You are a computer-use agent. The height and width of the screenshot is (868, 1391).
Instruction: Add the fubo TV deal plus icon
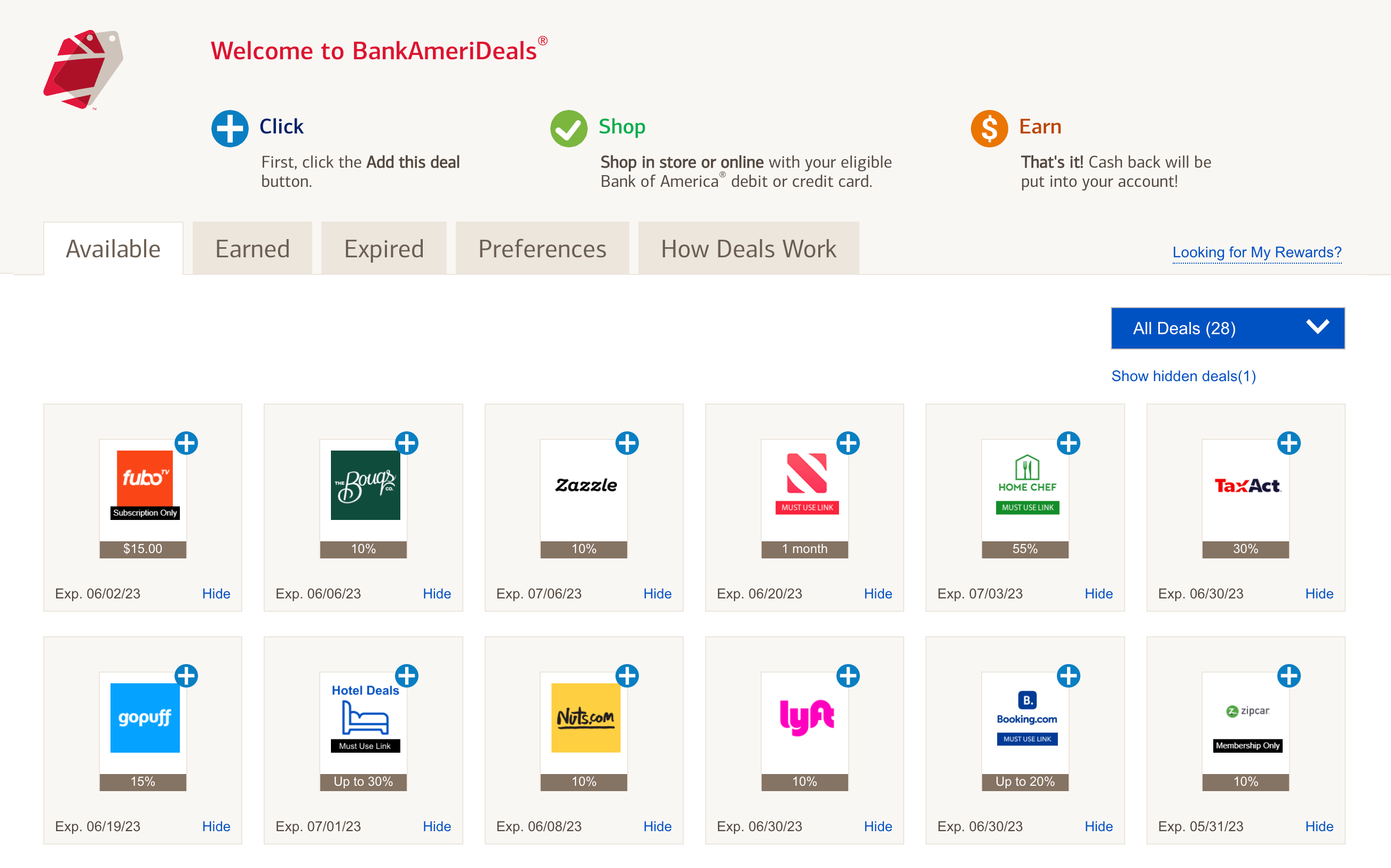[x=186, y=443]
